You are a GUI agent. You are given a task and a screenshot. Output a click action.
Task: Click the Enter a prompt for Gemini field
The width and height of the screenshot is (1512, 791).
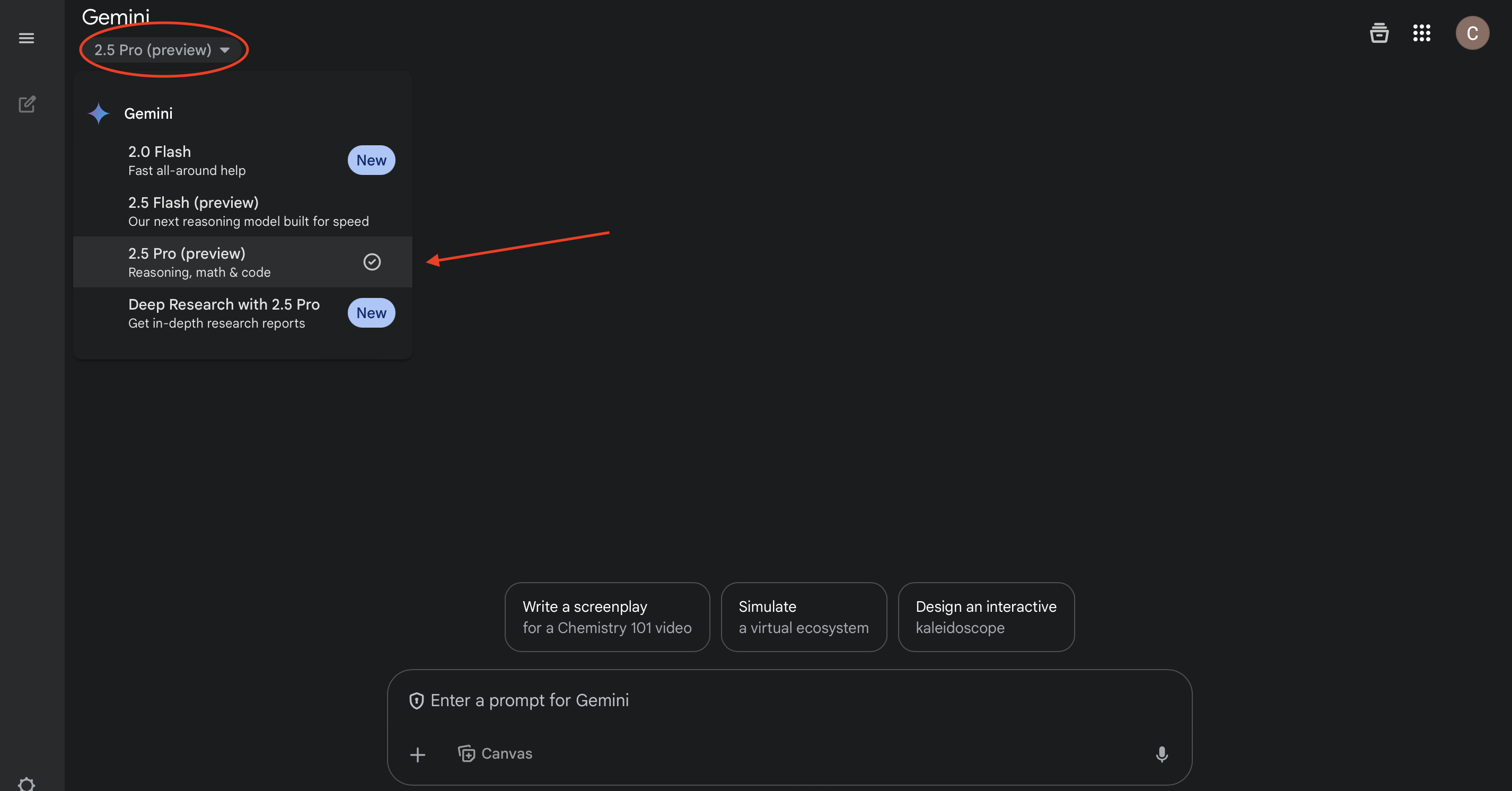[x=763, y=701]
